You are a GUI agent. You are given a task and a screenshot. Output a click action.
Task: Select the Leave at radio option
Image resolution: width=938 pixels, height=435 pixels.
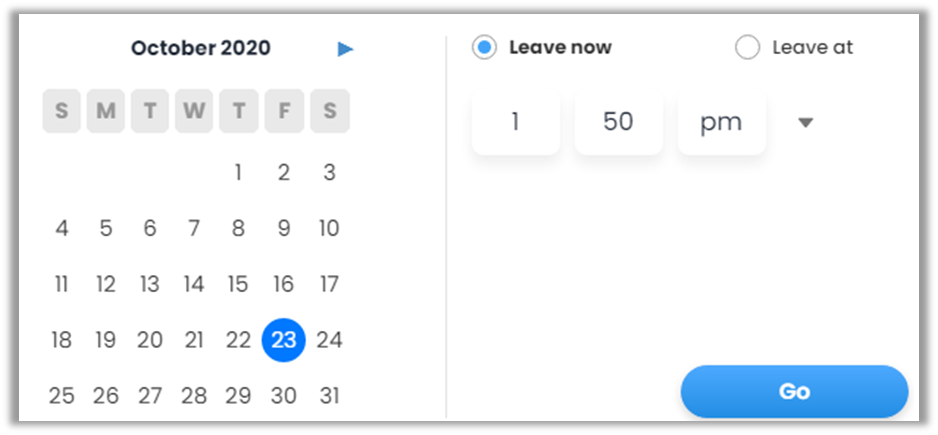747,47
